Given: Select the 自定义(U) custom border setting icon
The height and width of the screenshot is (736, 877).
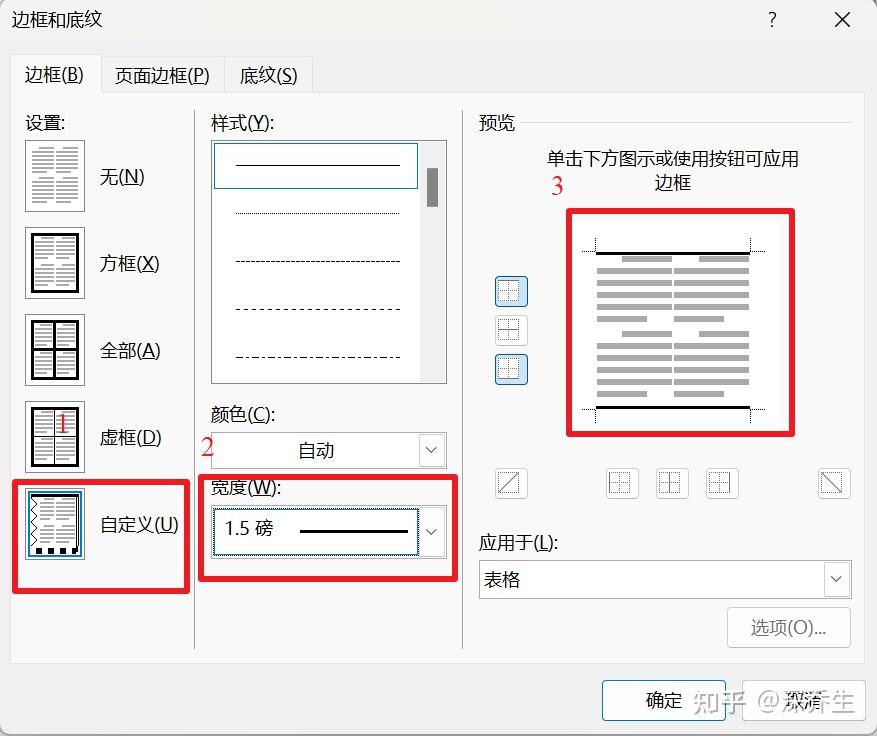Looking at the screenshot, I should coord(55,524).
